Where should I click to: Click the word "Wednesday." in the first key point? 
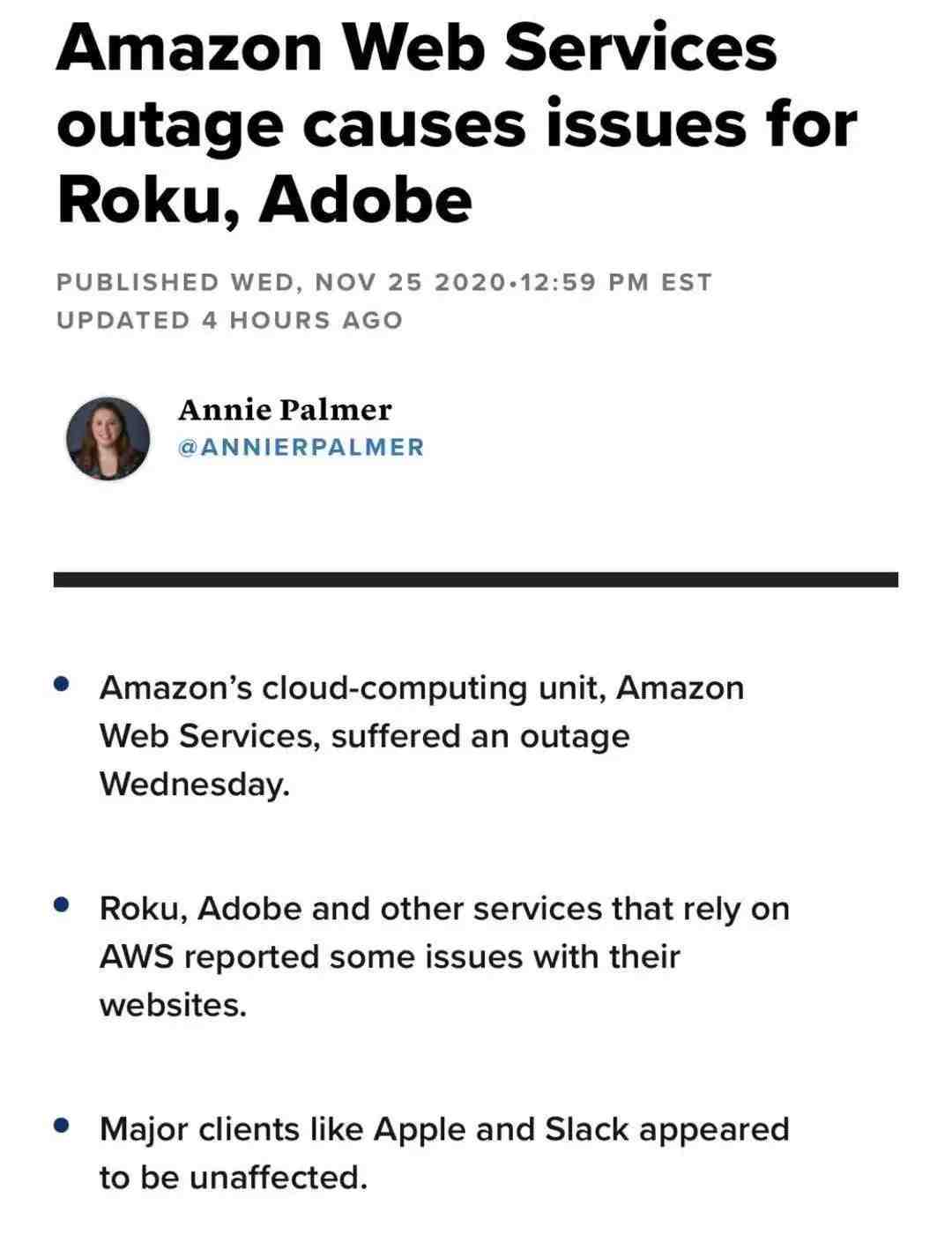coord(194,784)
